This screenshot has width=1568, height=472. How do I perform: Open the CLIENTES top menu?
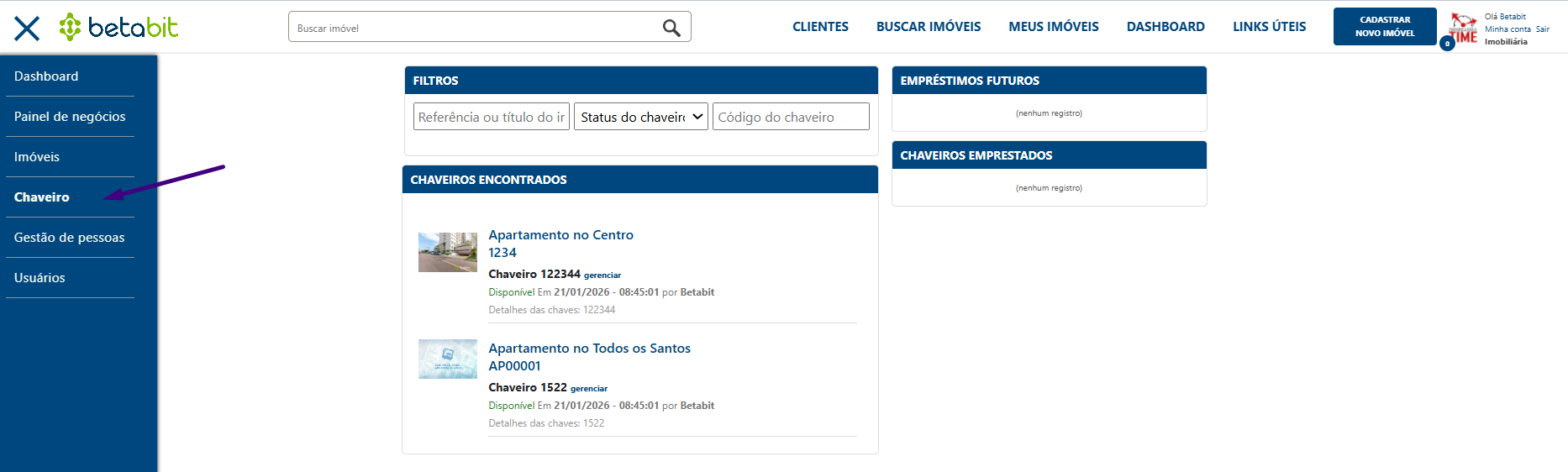coord(820,27)
